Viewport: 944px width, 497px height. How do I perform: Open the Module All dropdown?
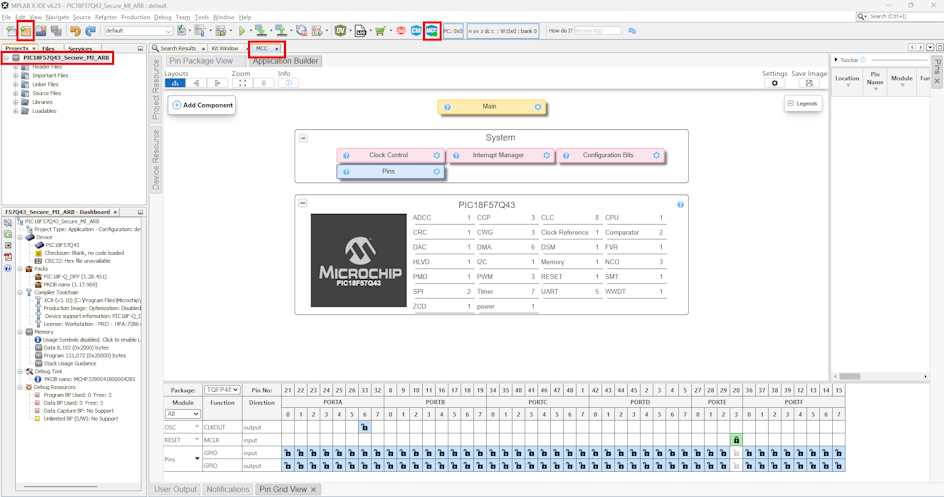[x=182, y=414]
